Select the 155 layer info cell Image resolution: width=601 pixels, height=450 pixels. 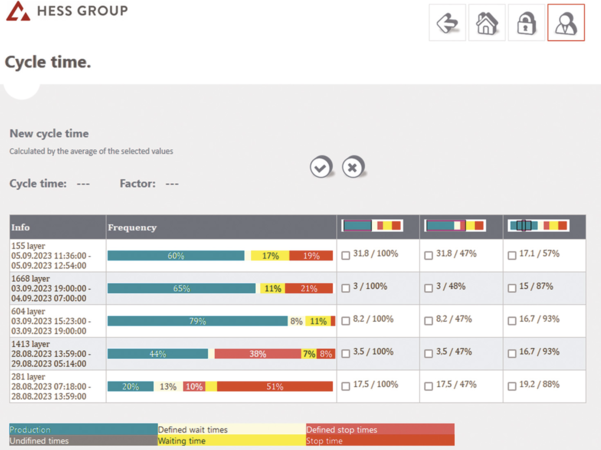[57, 256]
